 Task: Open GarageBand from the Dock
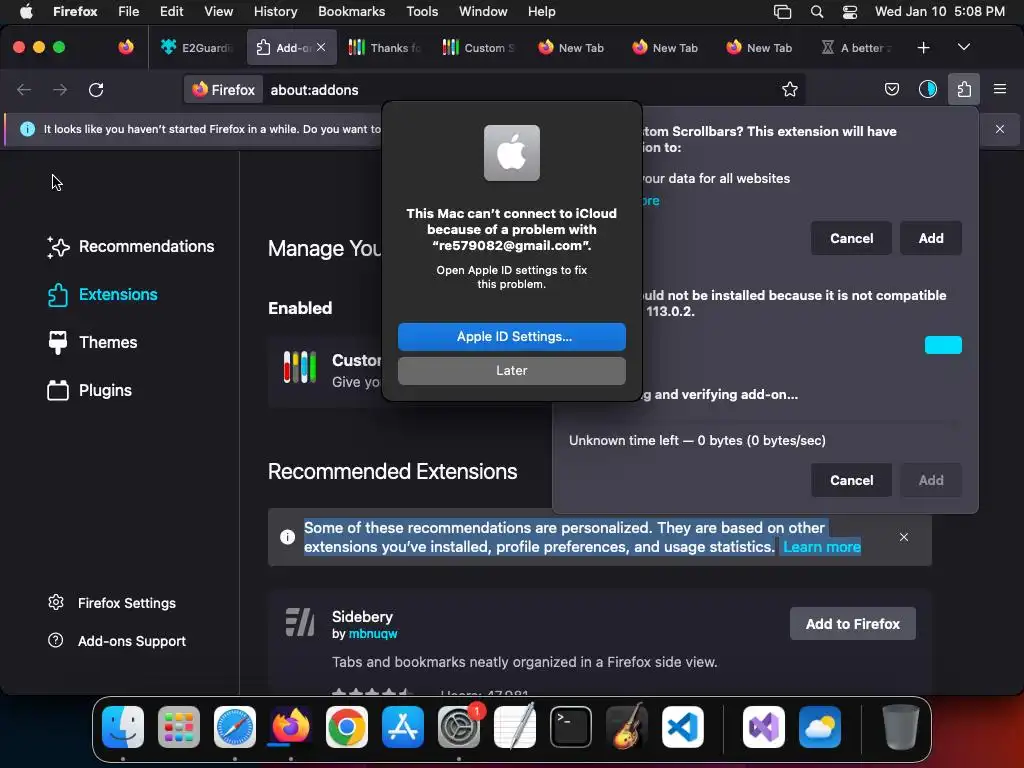(627, 727)
